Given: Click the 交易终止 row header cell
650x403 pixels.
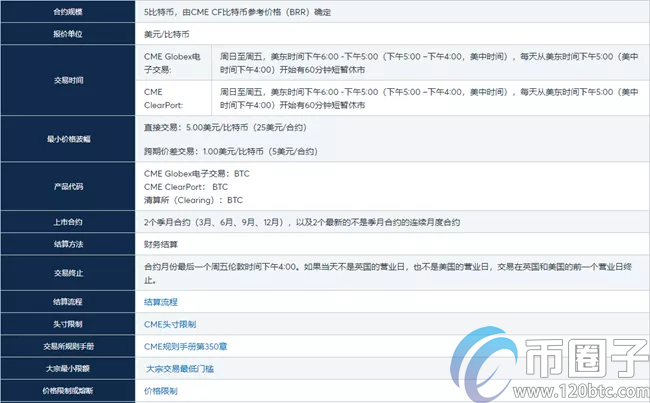Looking at the screenshot, I should 69,272.
